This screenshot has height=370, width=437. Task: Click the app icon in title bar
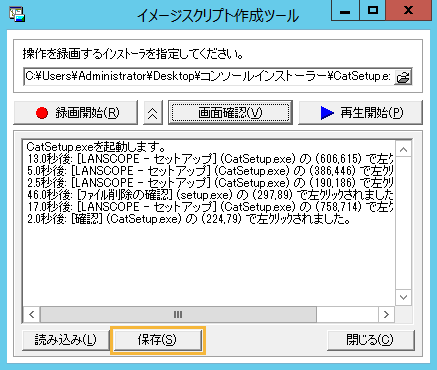17,14
